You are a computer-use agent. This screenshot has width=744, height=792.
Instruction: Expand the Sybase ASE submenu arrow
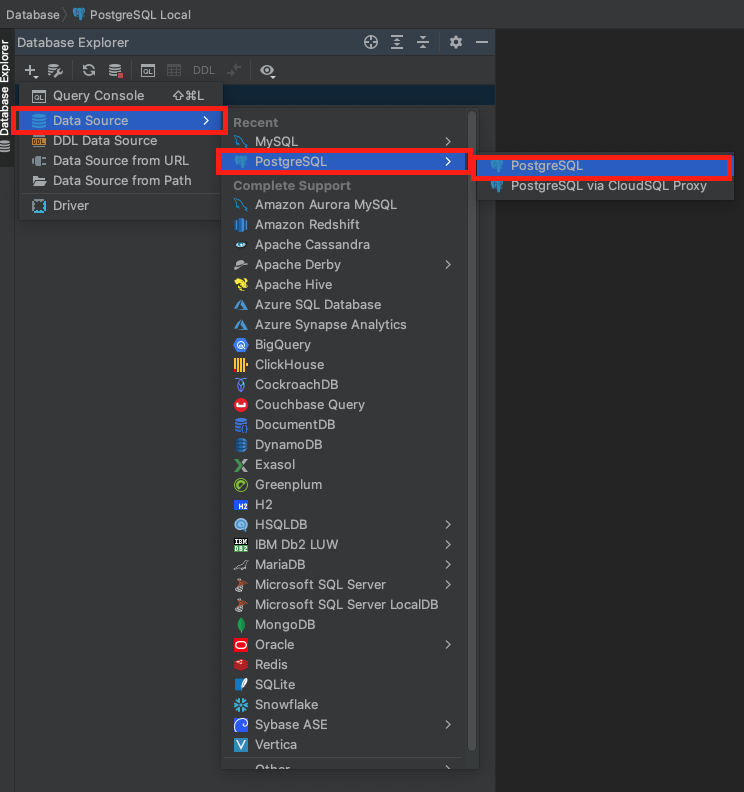tap(448, 725)
